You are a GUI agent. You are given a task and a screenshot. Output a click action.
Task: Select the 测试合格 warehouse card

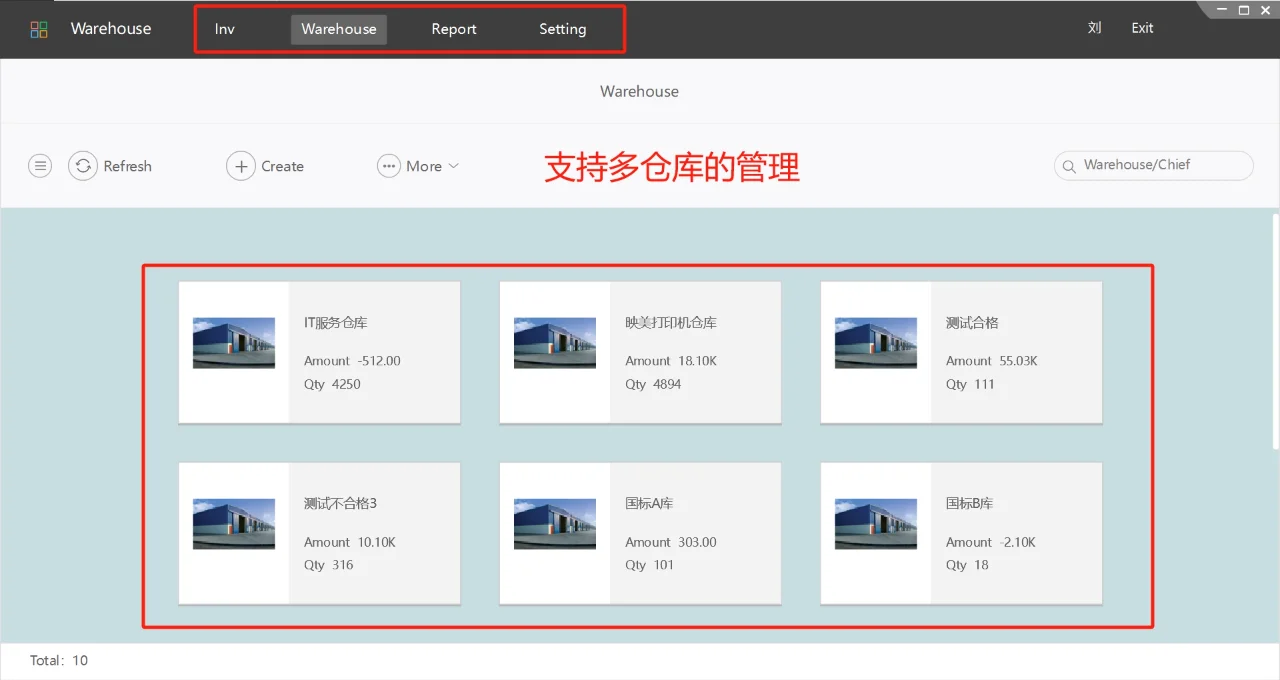point(960,352)
